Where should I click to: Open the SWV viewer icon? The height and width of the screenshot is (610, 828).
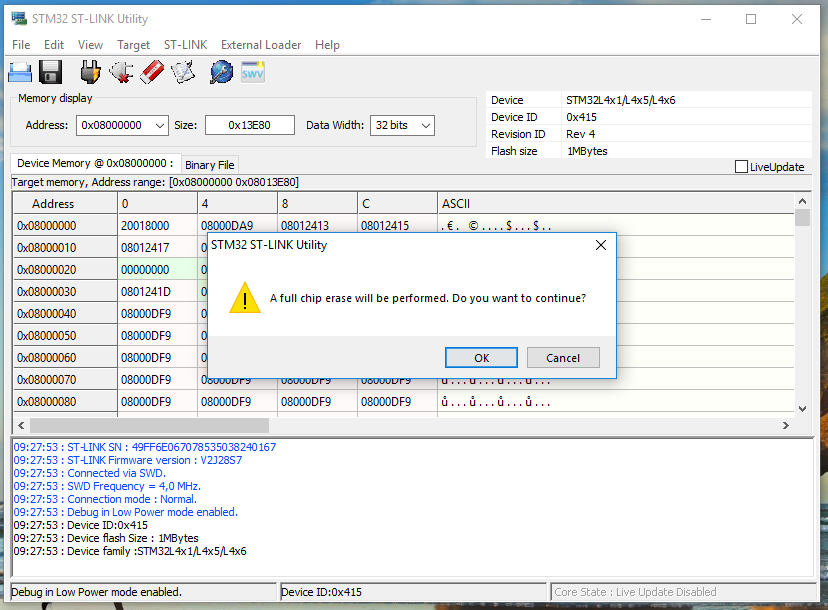pos(253,72)
